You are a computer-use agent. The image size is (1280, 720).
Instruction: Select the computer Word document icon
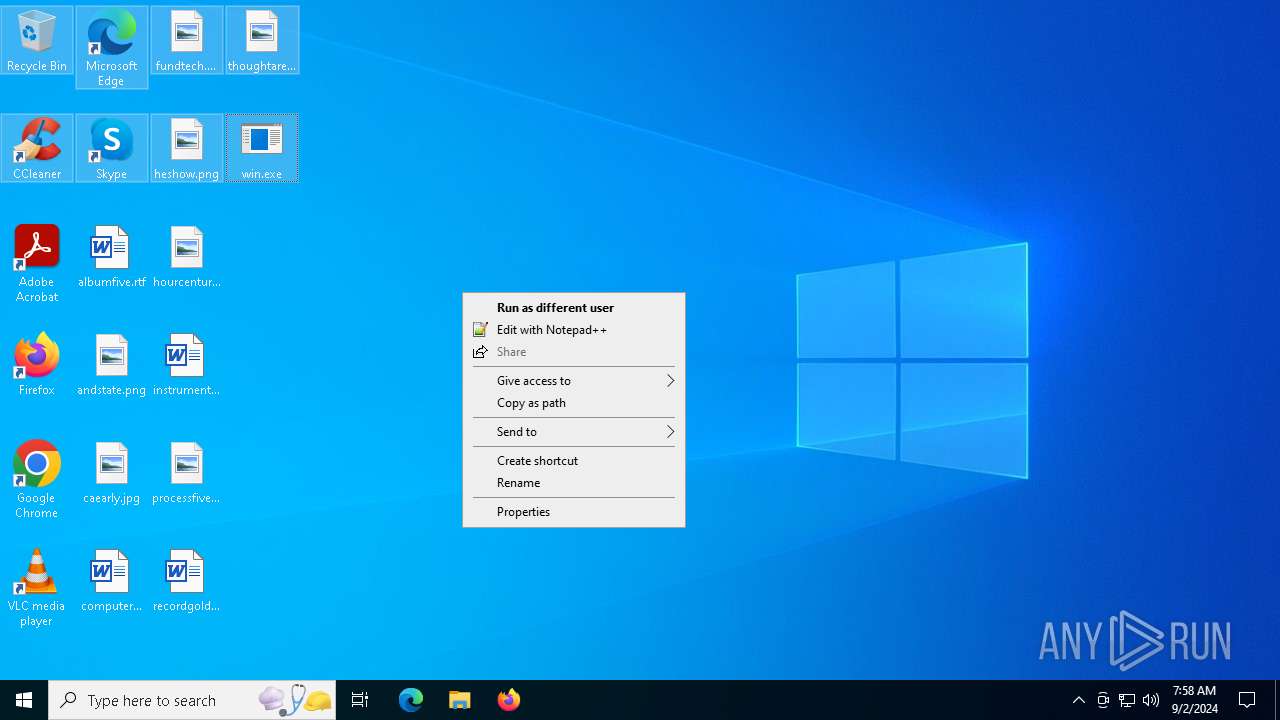click(x=111, y=581)
